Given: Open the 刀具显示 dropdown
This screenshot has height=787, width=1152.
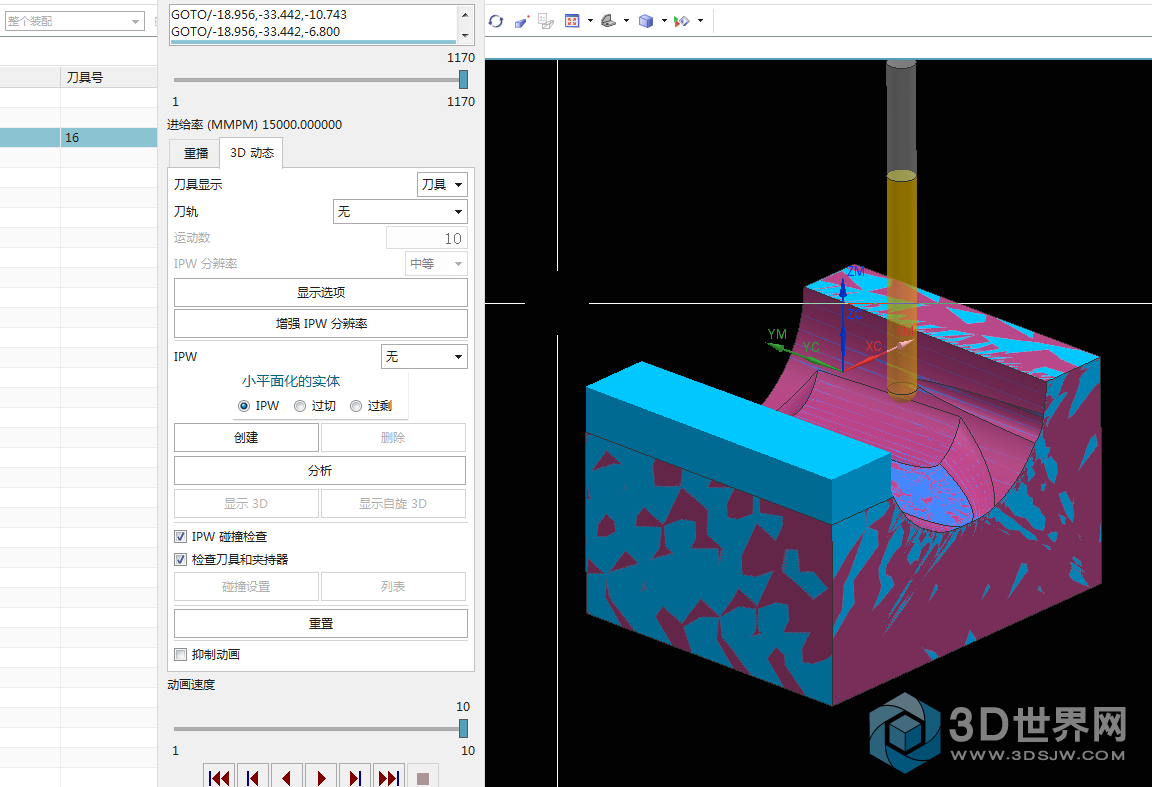Looking at the screenshot, I should point(442,184).
